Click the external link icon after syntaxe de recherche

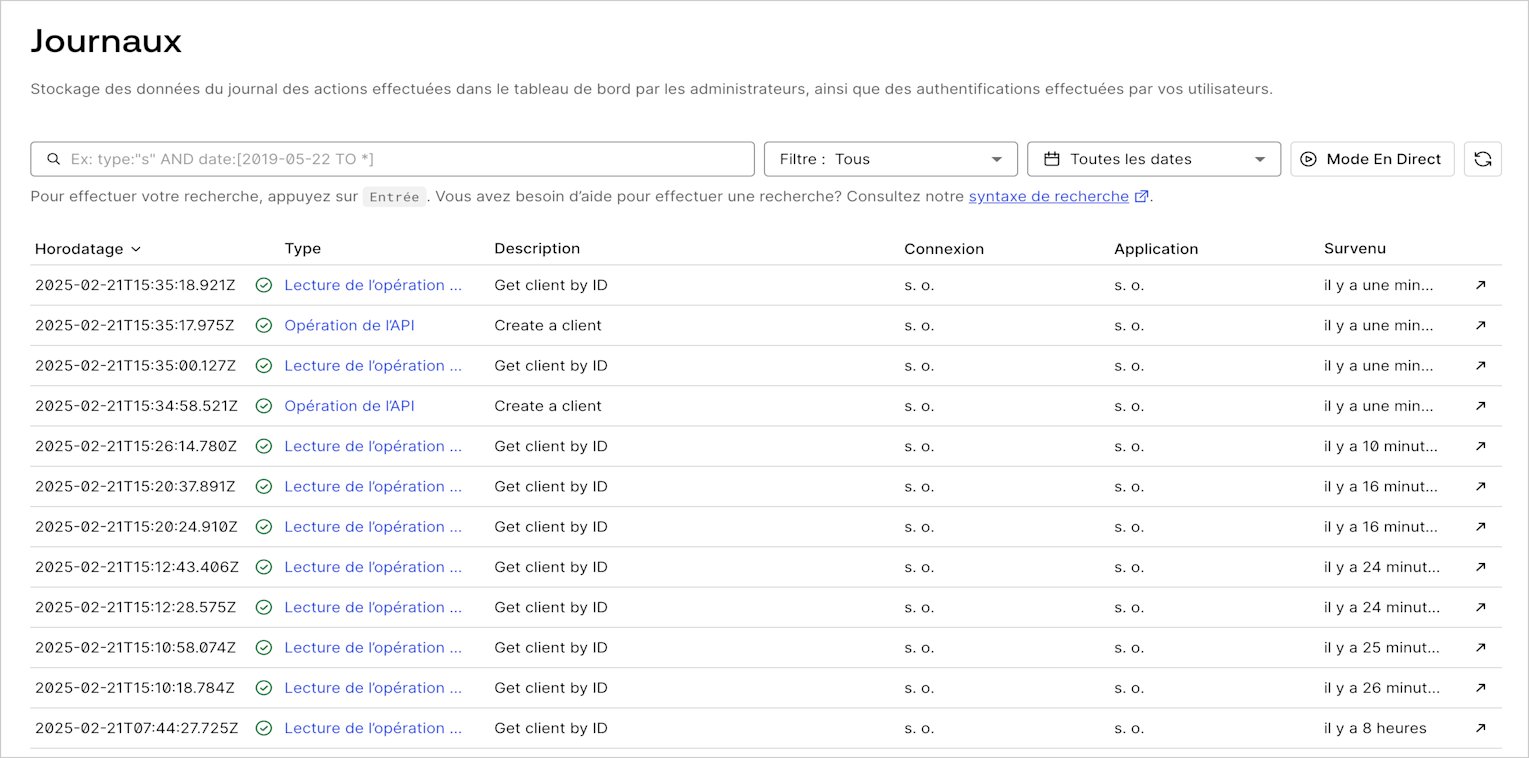click(x=1141, y=197)
